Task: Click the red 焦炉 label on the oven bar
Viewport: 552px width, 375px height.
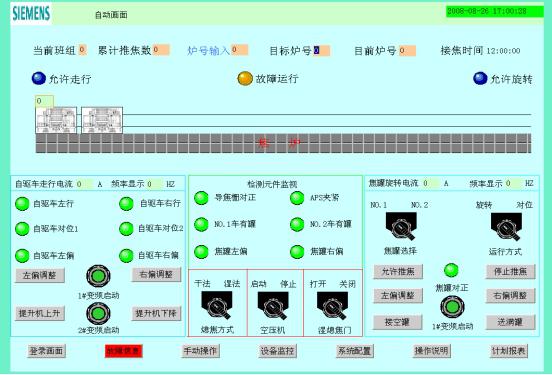Action: [279, 143]
